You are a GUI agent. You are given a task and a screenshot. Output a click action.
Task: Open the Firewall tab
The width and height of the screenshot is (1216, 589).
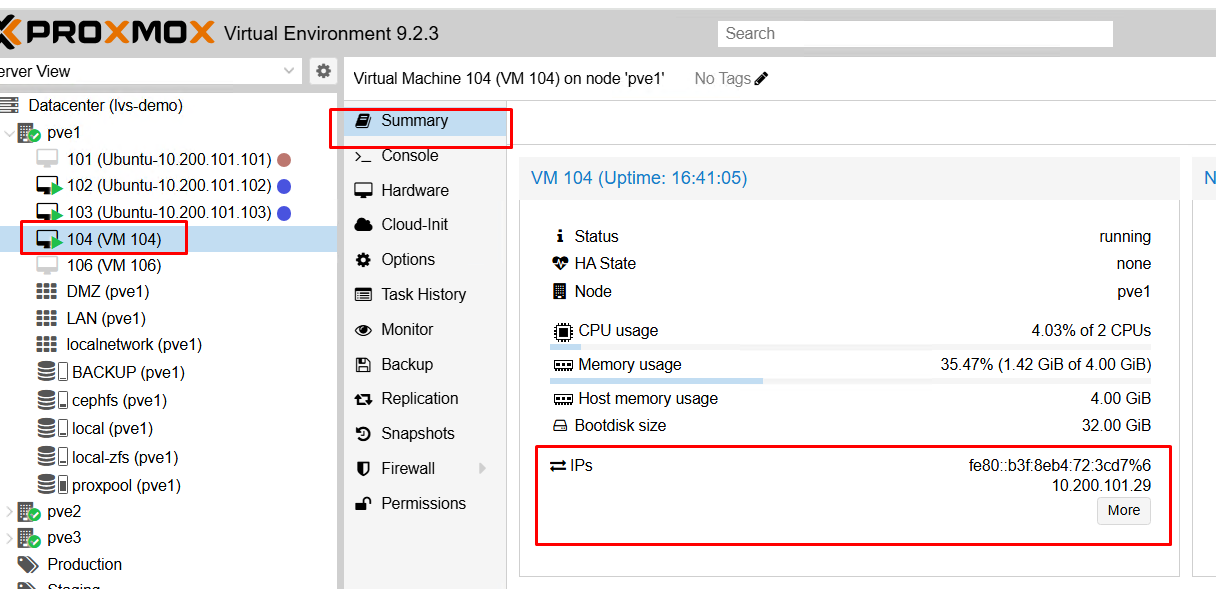(425, 468)
